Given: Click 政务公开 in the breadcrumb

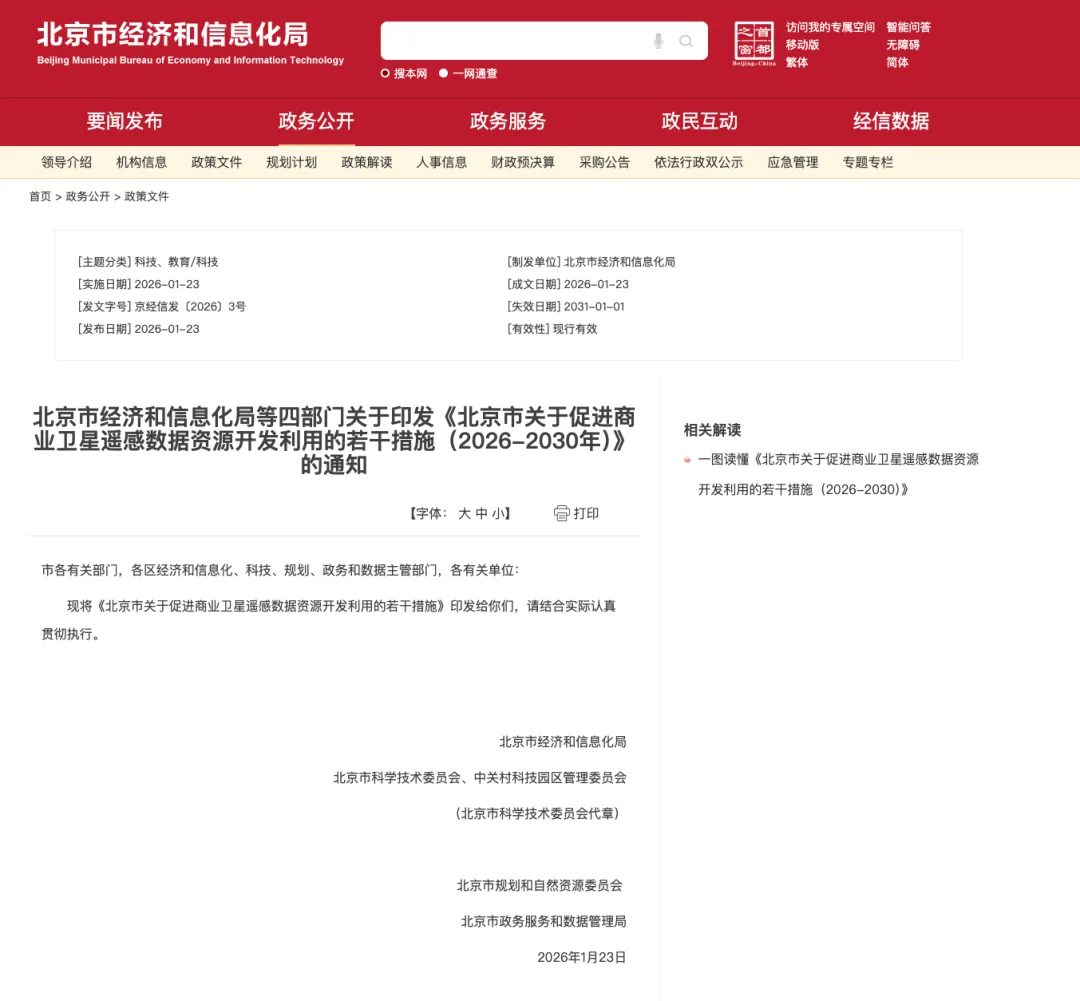Looking at the screenshot, I should click(x=87, y=196).
